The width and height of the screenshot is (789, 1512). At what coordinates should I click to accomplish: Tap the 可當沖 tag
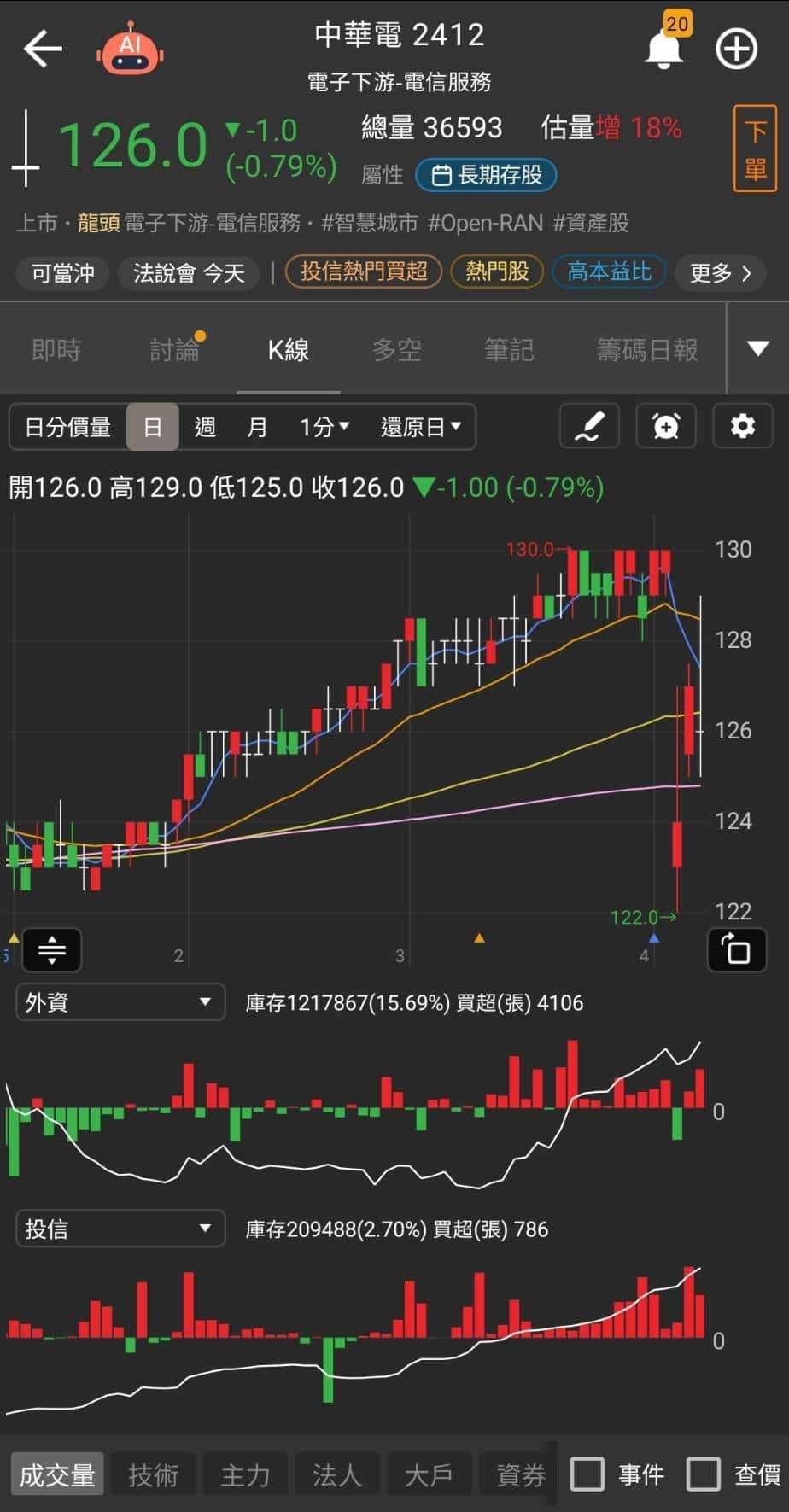(x=62, y=273)
